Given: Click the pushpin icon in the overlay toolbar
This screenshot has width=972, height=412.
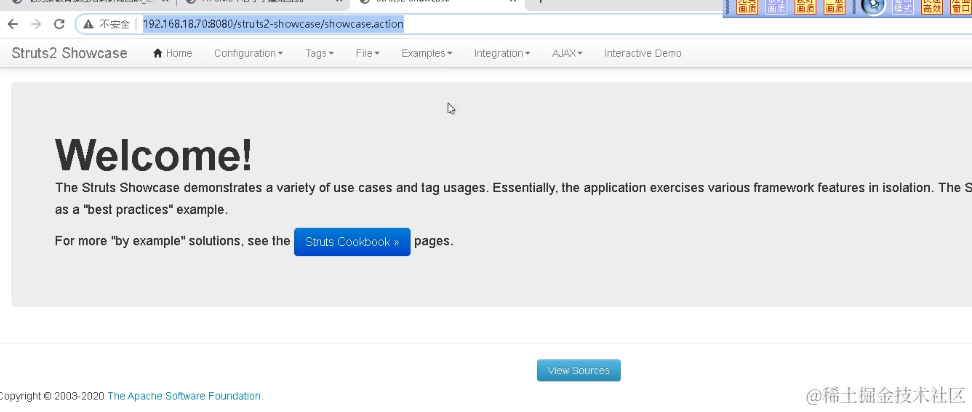Looking at the screenshot, I should point(873,6).
